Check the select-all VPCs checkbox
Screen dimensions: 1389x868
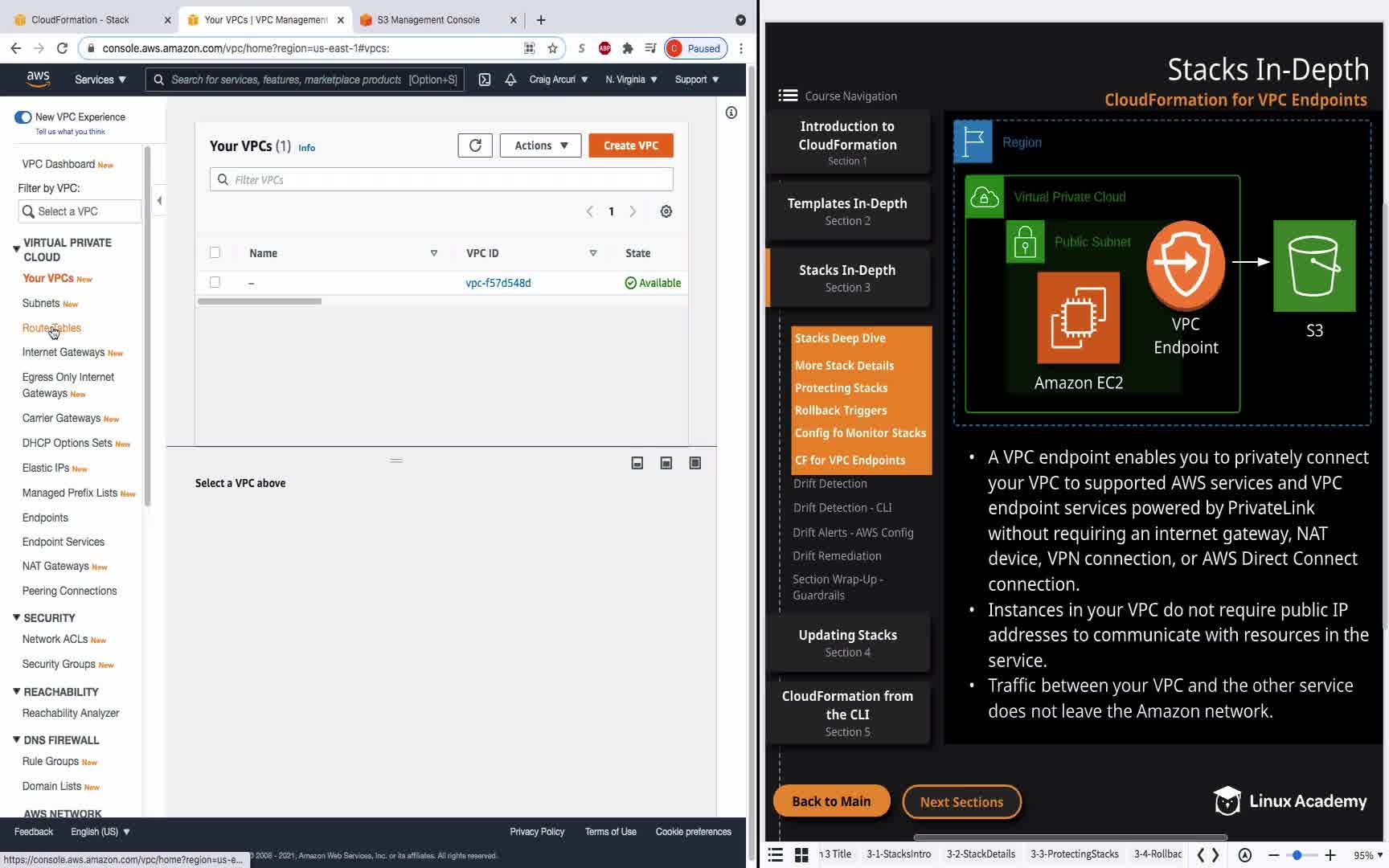click(x=215, y=252)
